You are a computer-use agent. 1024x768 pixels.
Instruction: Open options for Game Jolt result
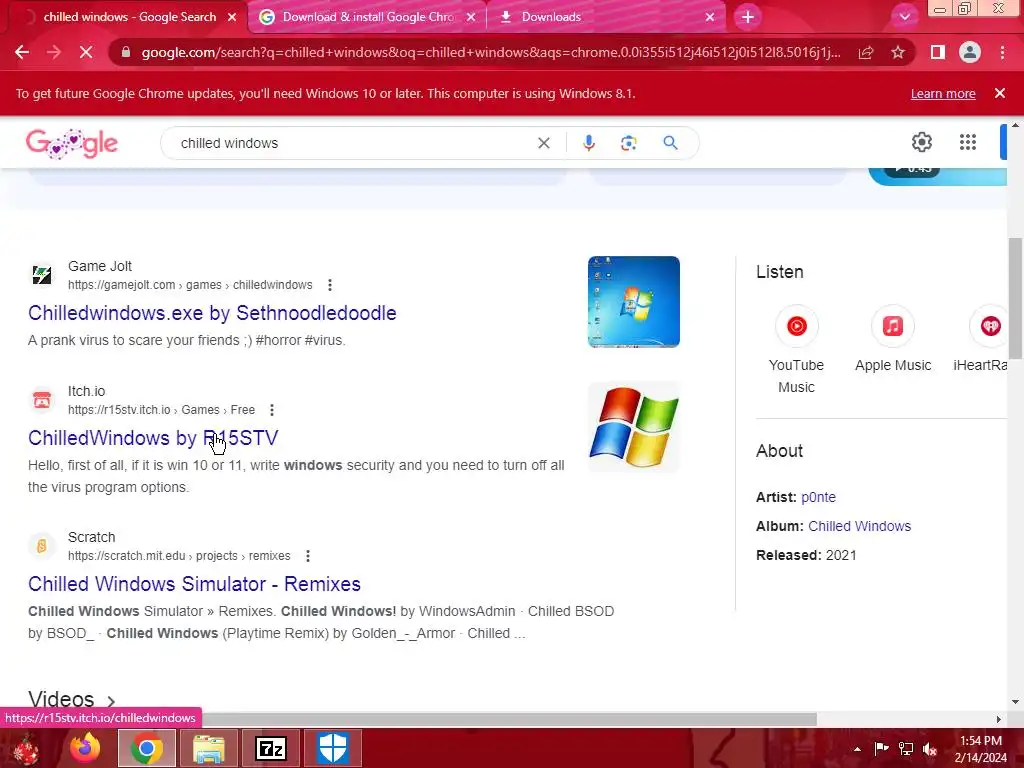coord(330,285)
